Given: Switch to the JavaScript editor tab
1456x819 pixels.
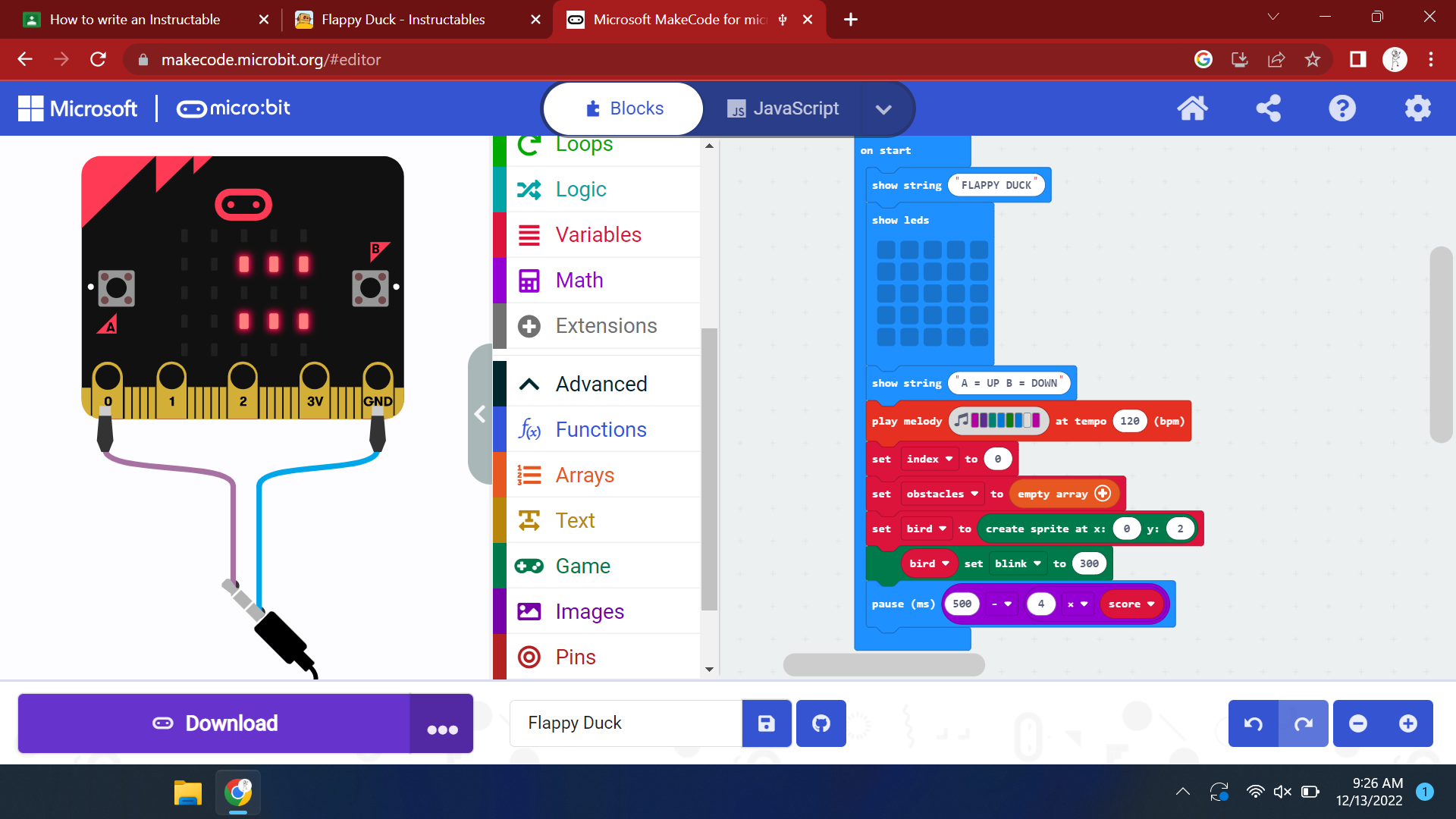Looking at the screenshot, I should click(783, 108).
